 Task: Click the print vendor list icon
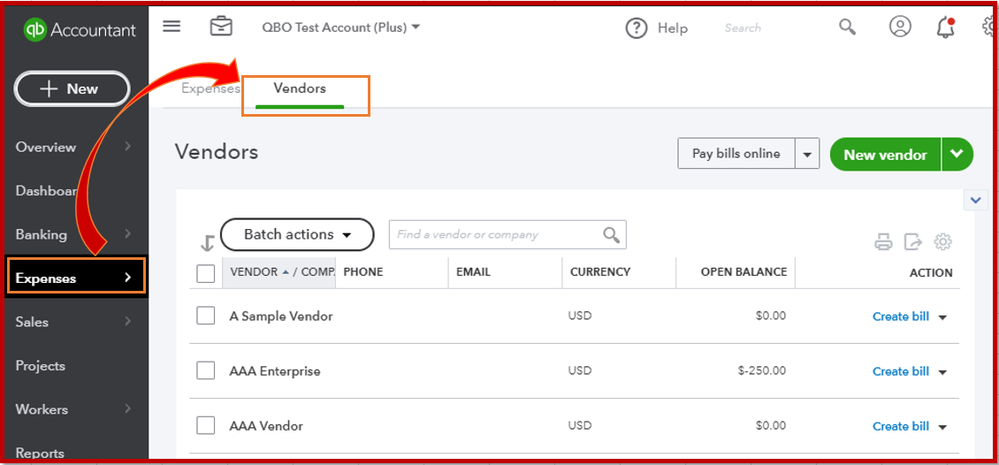point(883,241)
